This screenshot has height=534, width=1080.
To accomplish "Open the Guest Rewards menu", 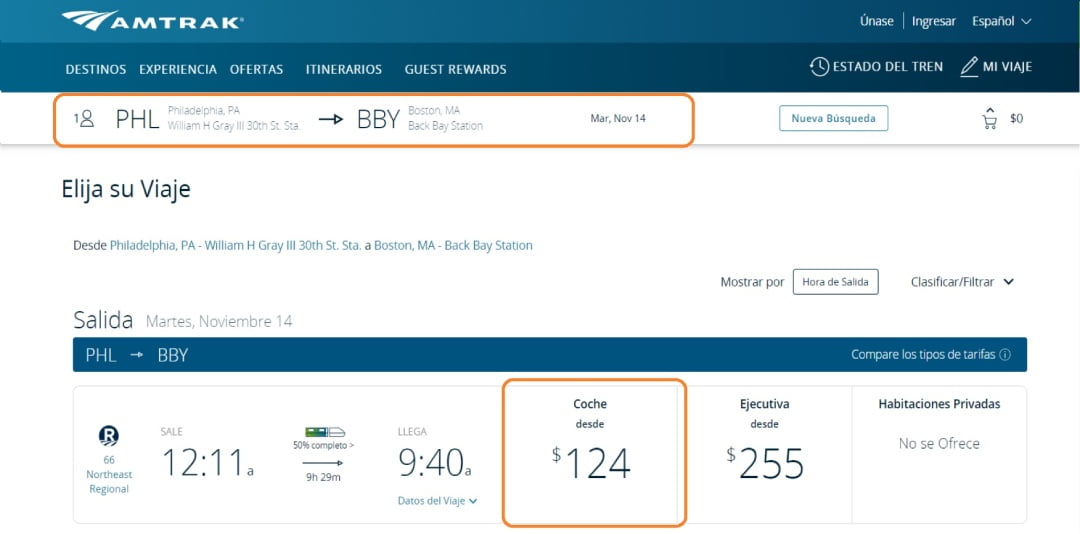I will (x=455, y=70).
